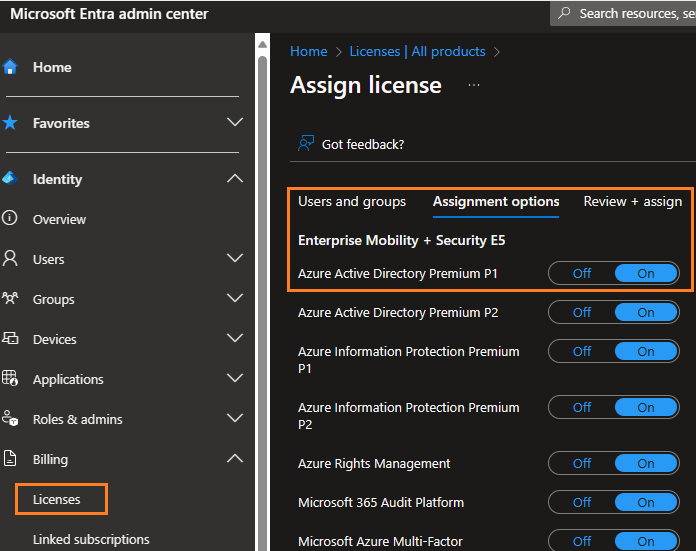
Task: Click the Enterprise Mobility + Security E5 heading
Action: click(x=401, y=240)
